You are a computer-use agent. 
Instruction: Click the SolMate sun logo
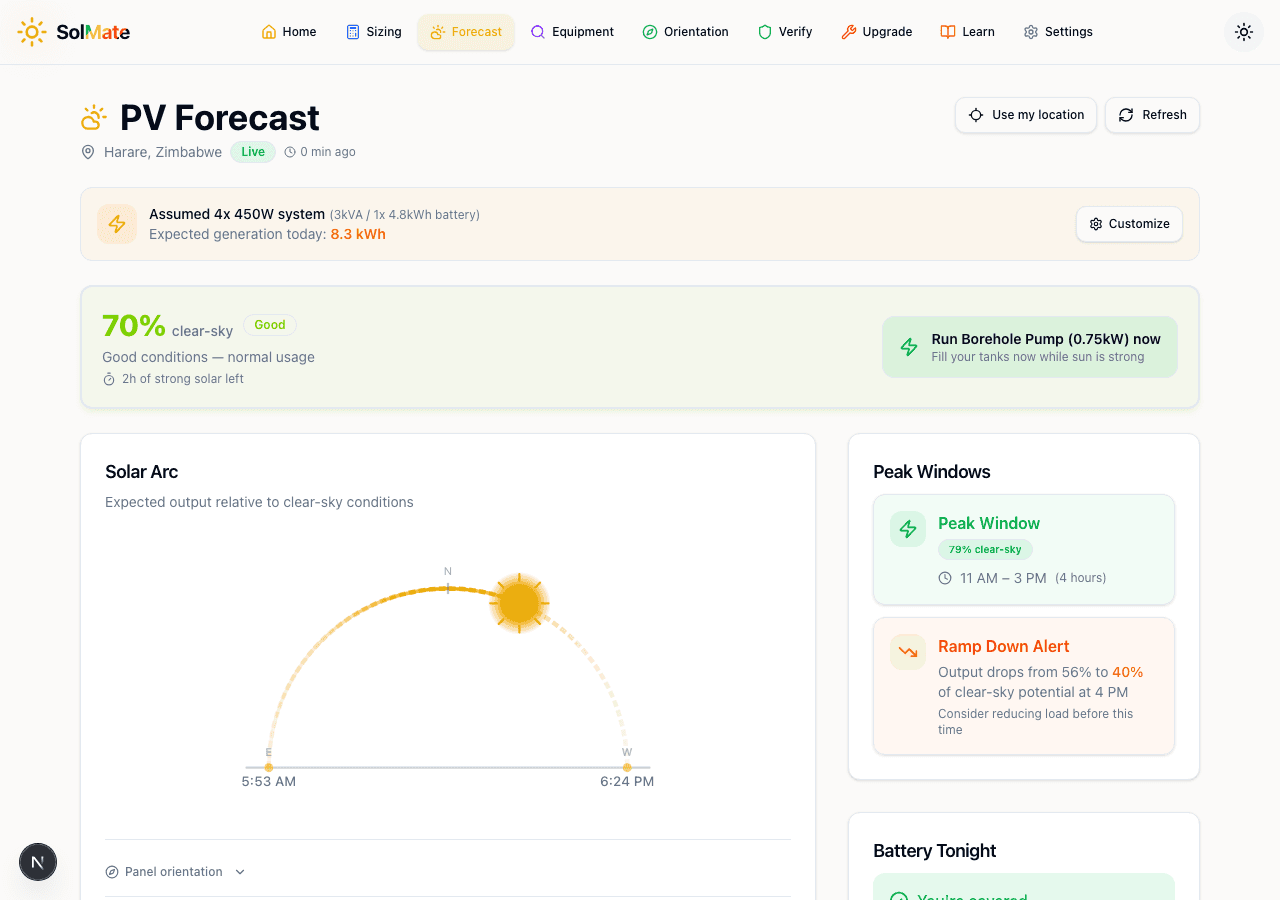click(x=31, y=31)
